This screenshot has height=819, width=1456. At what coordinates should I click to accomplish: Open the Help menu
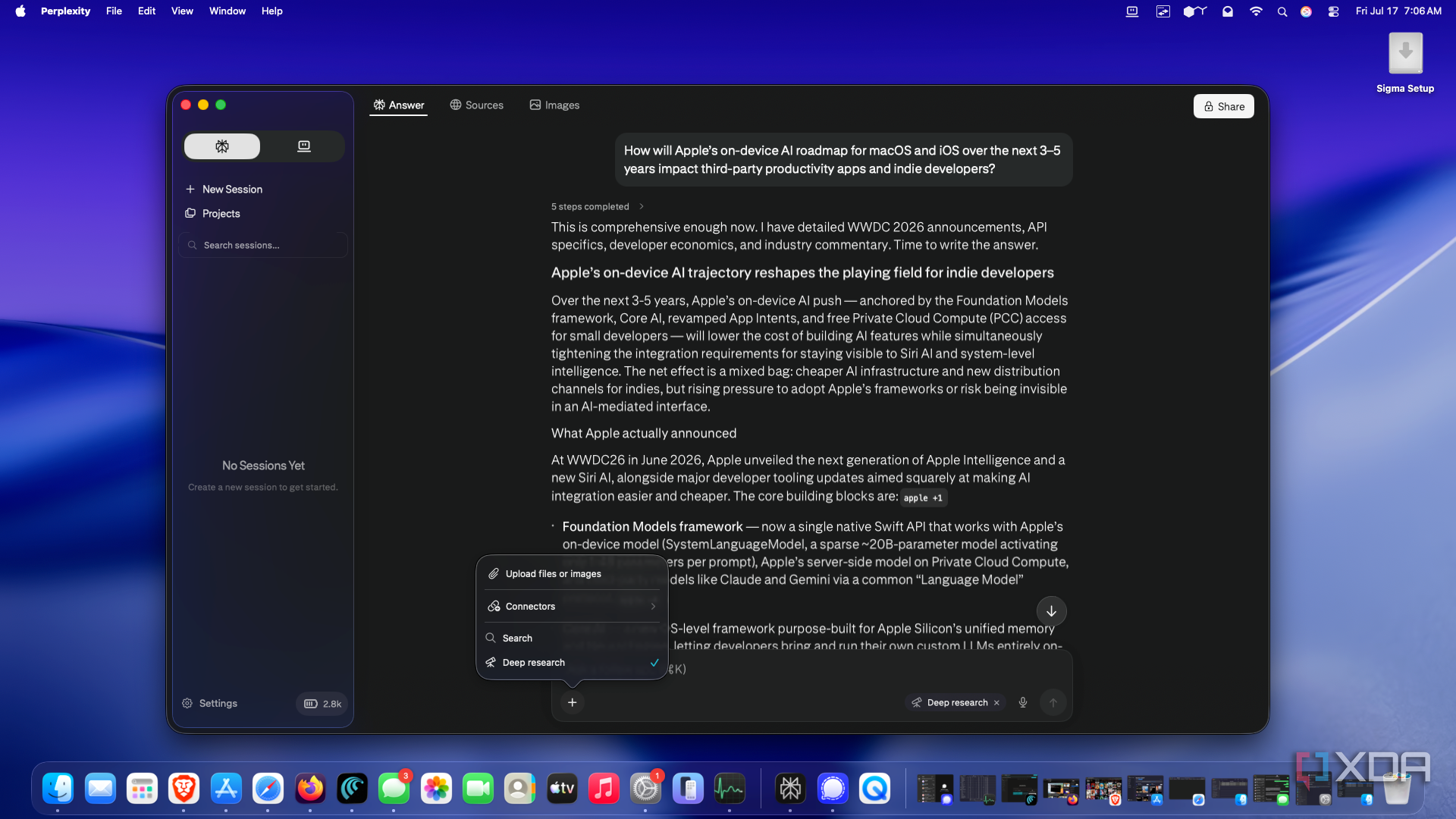(x=272, y=11)
